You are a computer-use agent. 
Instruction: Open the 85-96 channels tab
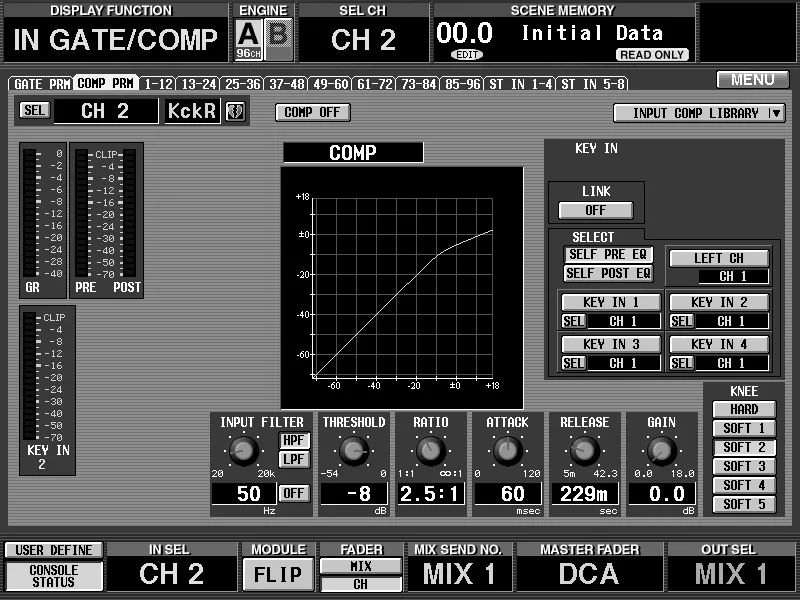tap(462, 84)
